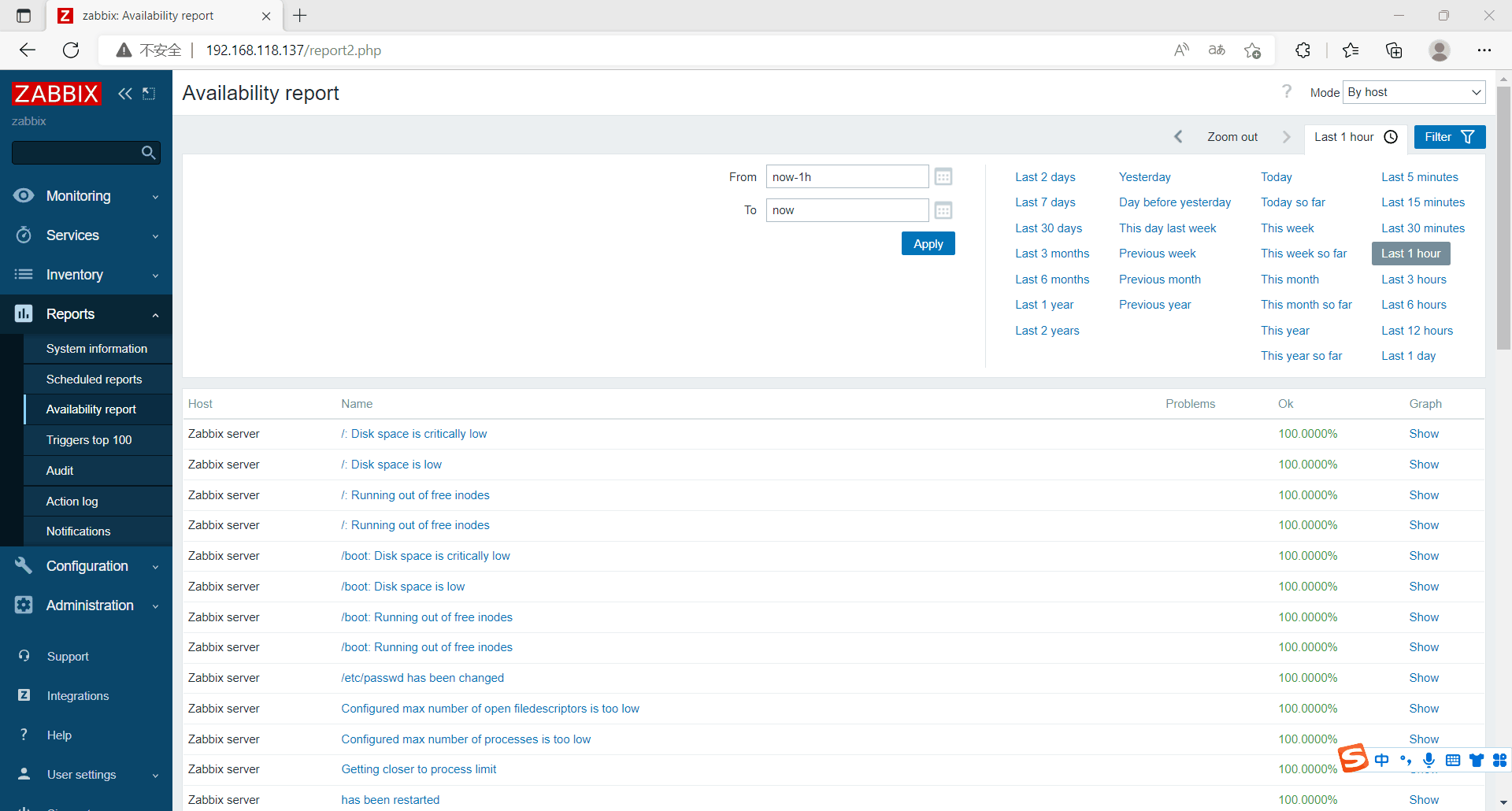
Task: Select Last 1 day range
Action: (1408, 356)
